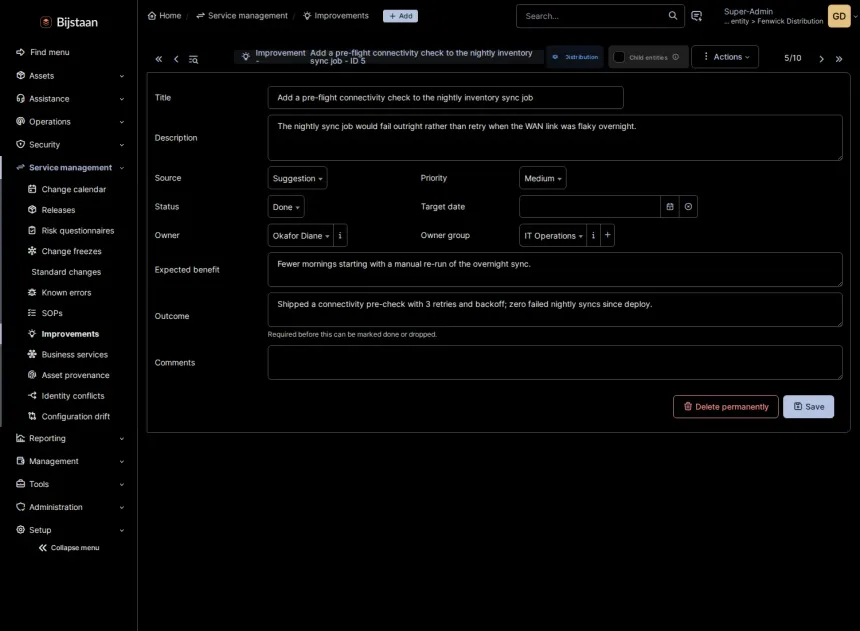Expand the Reporting menu section

pyautogui.click(x=70, y=438)
